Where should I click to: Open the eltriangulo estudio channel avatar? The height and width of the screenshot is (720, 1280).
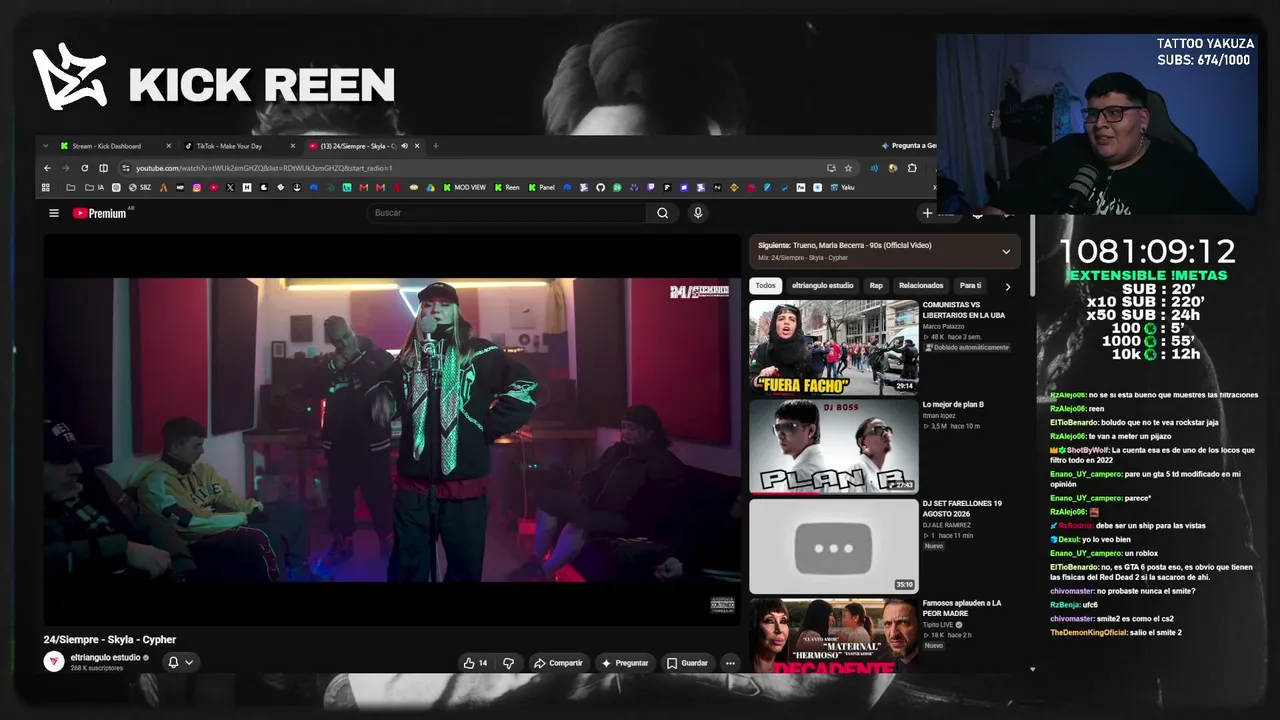(x=54, y=661)
